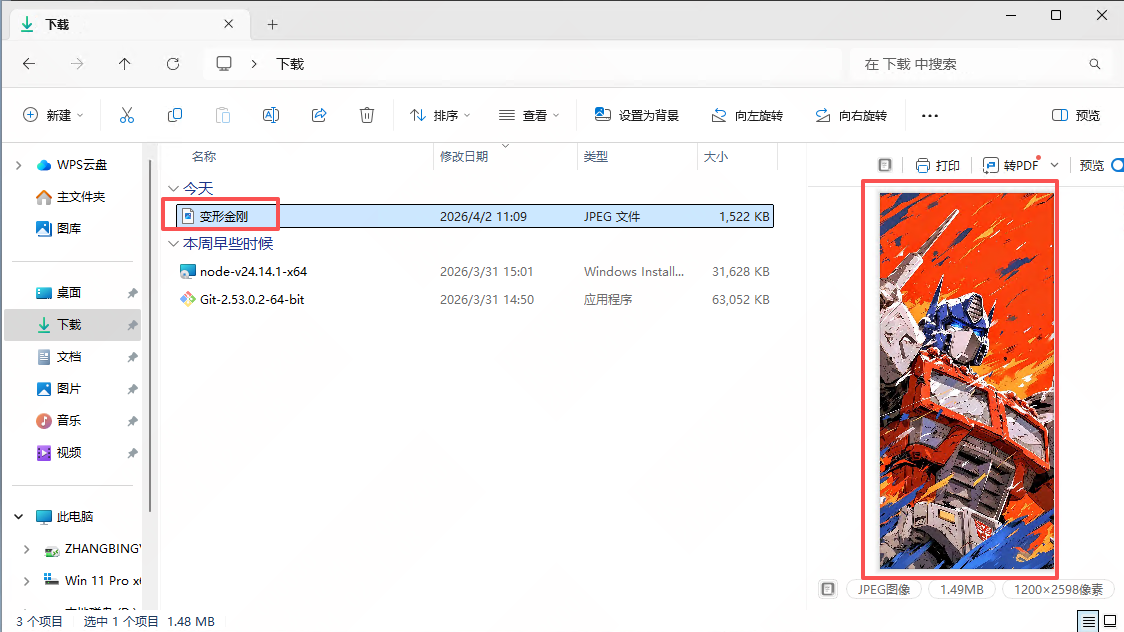Click 向右旋转 button

click(851, 115)
